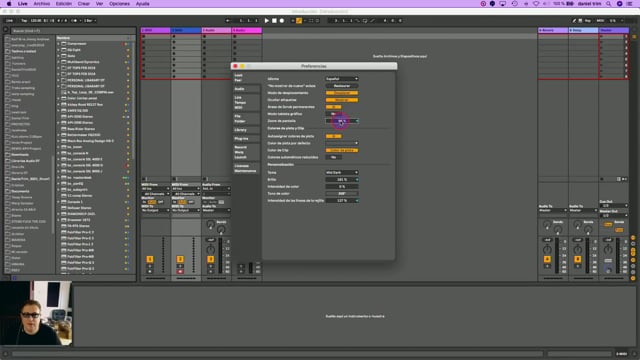
Task: Open the Tema theme dropdown
Action: pyautogui.click(x=342, y=172)
